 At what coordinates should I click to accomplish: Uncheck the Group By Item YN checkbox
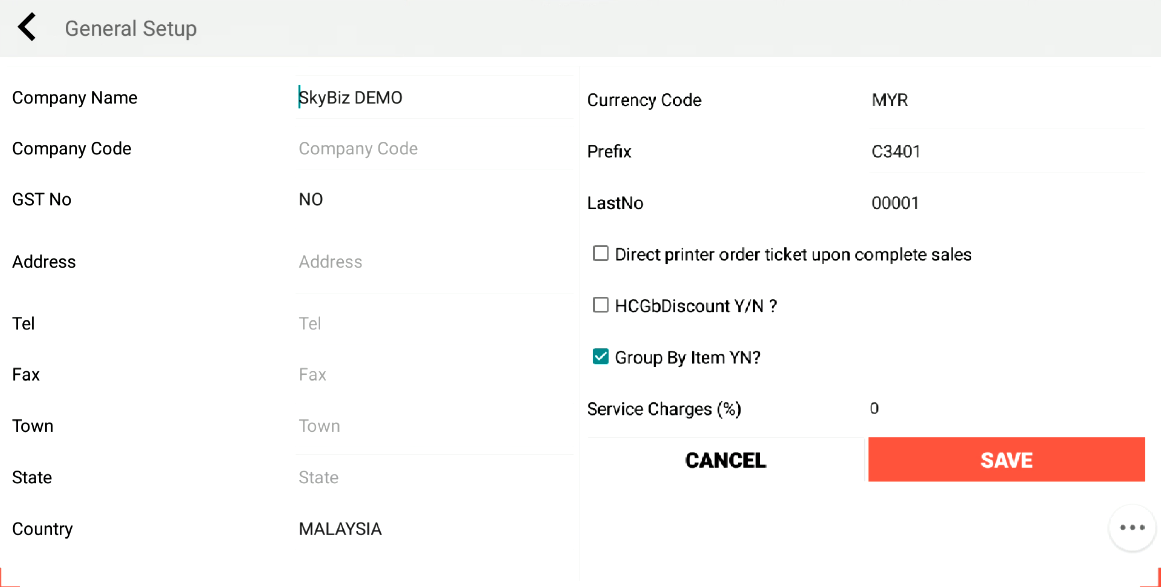pyautogui.click(x=601, y=357)
